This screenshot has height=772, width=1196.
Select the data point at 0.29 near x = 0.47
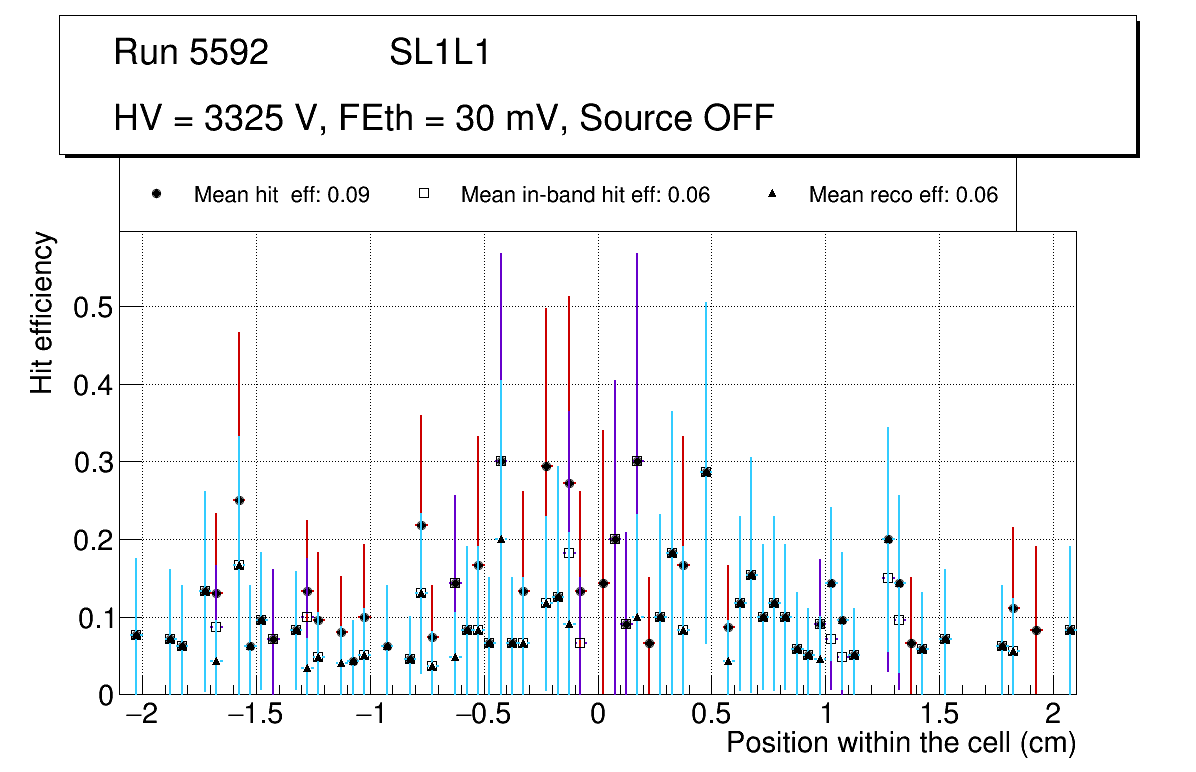tap(706, 472)
